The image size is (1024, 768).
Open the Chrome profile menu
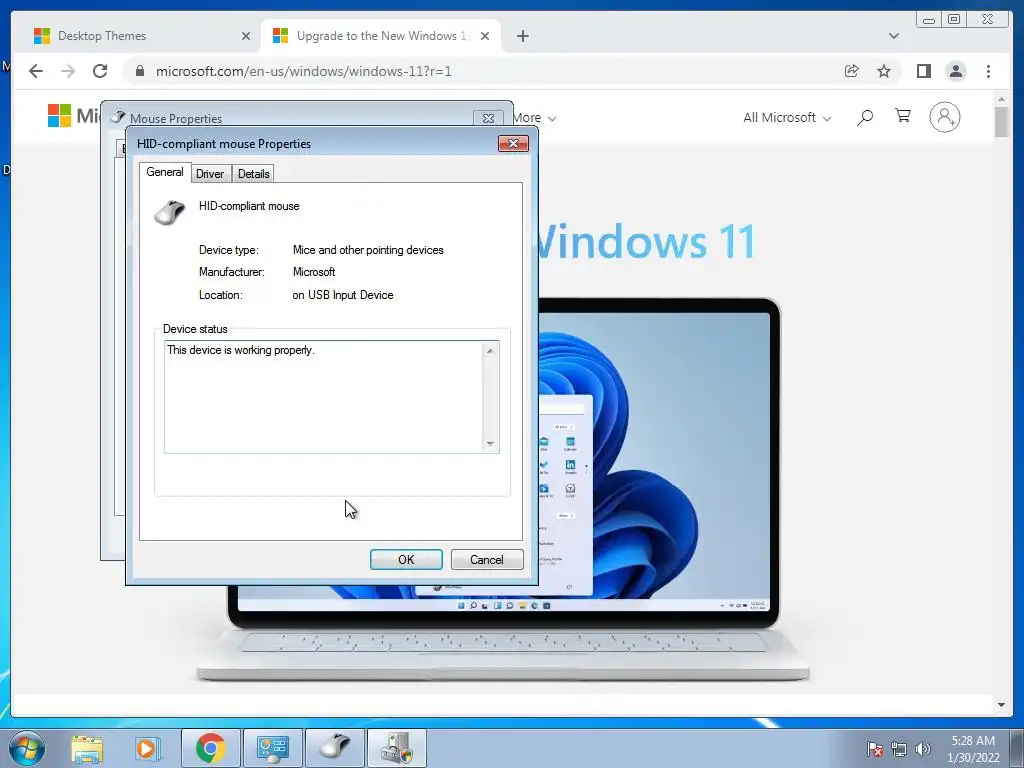[x=955, y=71]
